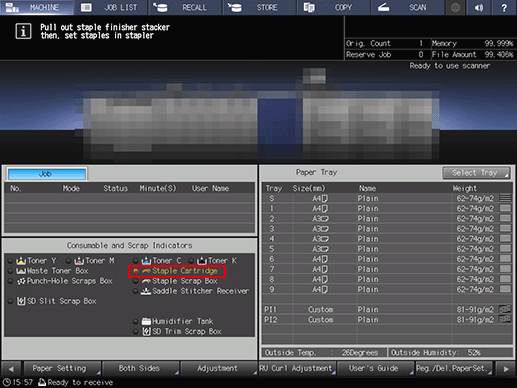
Task: Click the SD Trim Scrap Box icon
Action: [x=146, y=331]
